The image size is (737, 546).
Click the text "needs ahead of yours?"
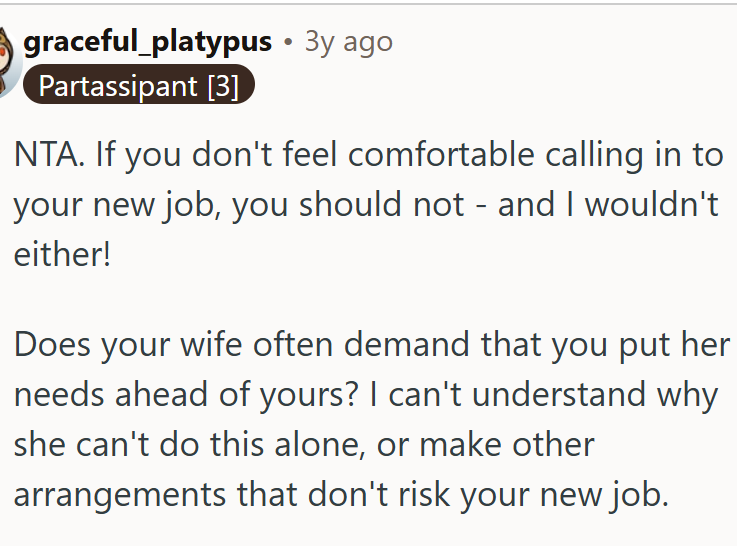(x=176, y=395)
